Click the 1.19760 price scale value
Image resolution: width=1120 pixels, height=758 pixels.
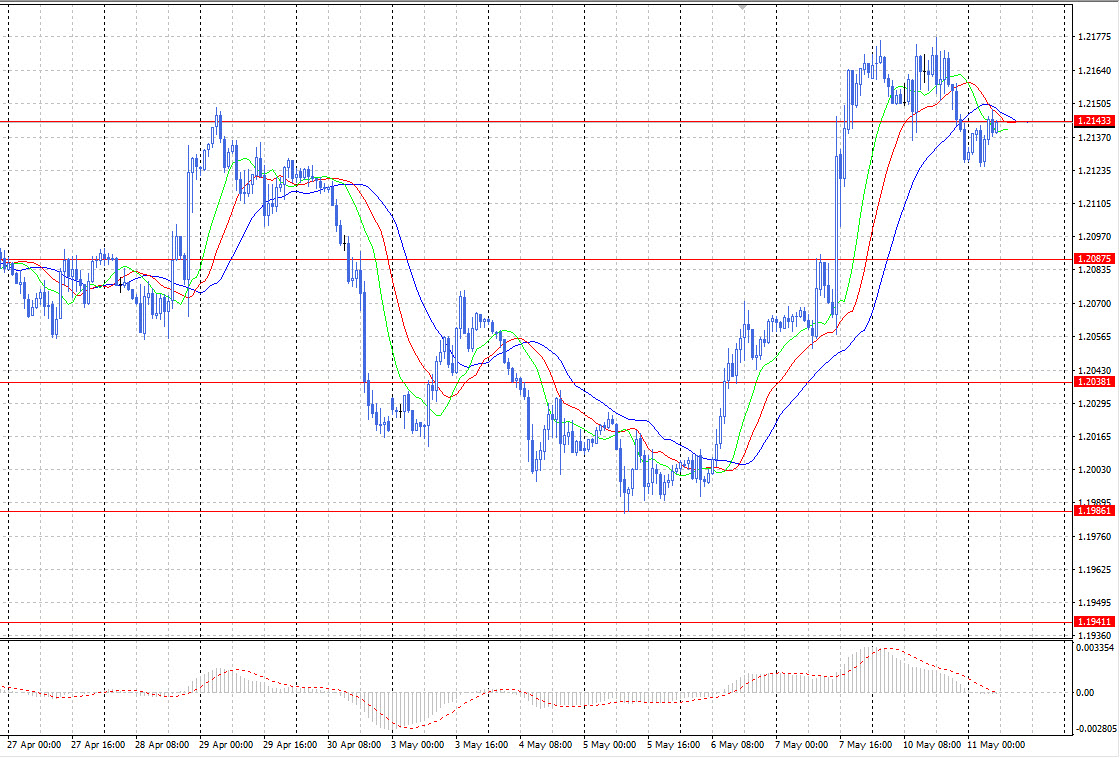coord(1094,537)
